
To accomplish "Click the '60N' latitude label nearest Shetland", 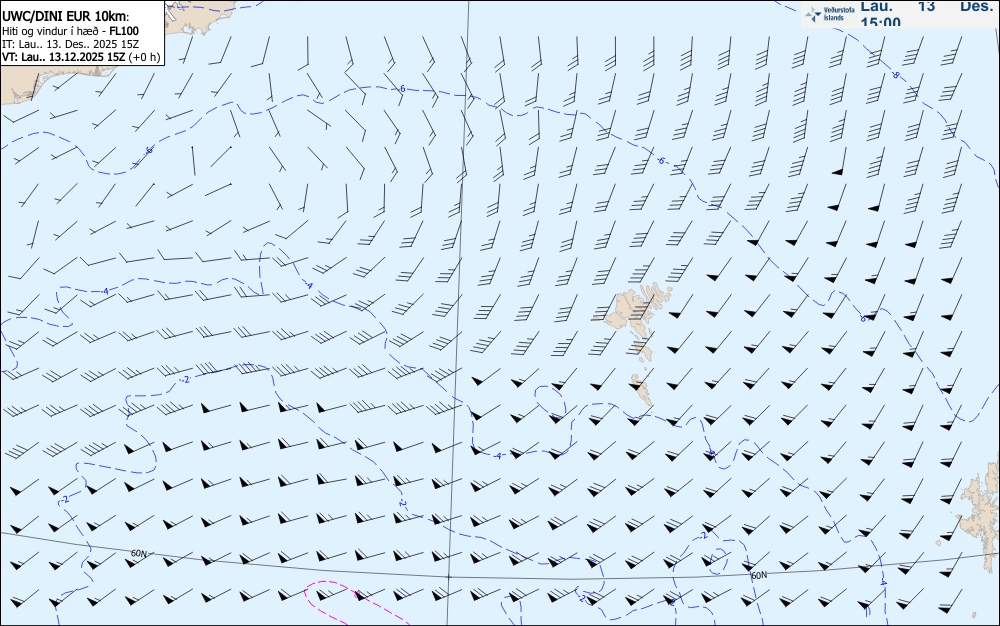I will [x=759, y=575].
